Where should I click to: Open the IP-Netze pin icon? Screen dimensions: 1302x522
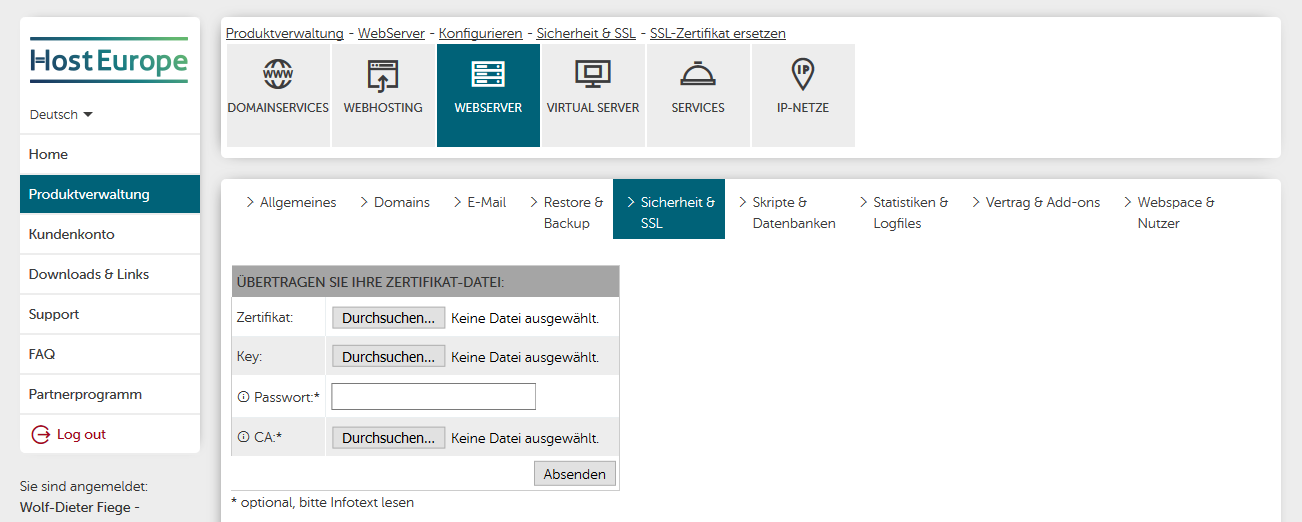pyautogui.click(x=802, y=74)
